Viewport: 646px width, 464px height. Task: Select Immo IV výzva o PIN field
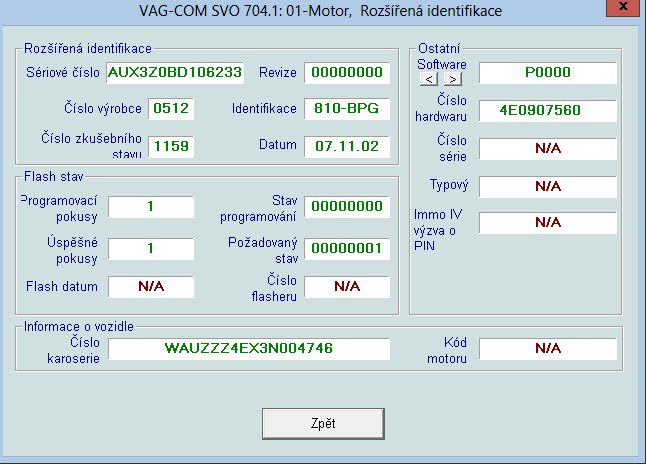(548, 223)
